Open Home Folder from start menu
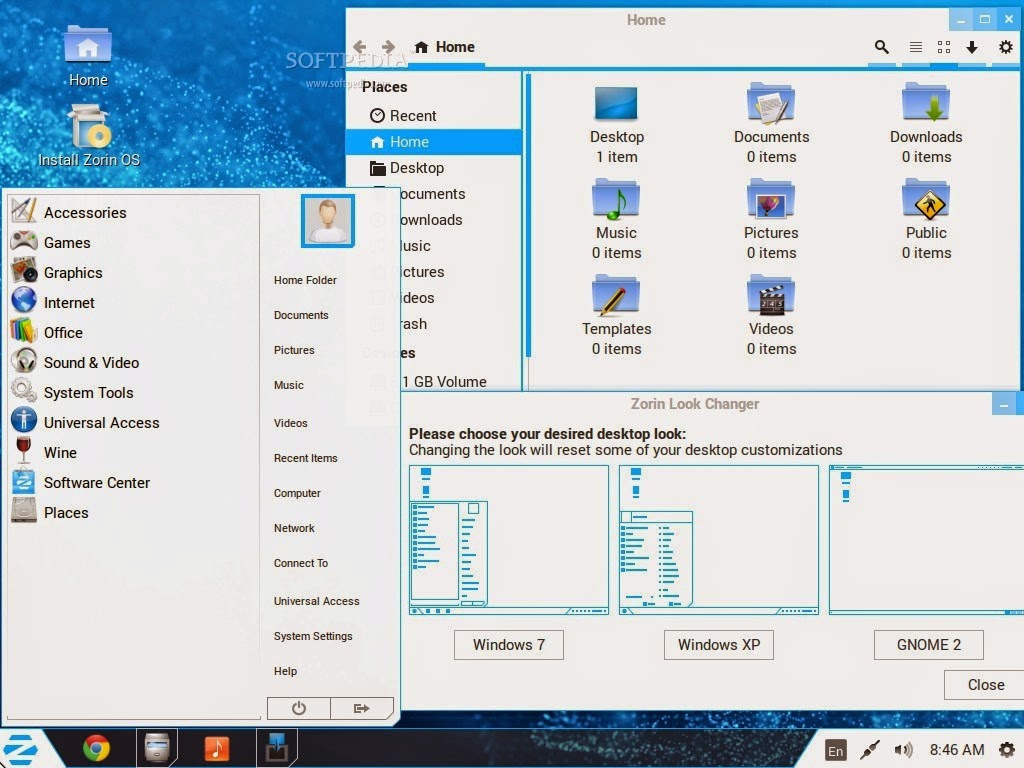1024x768 pixels. [305, 280]
